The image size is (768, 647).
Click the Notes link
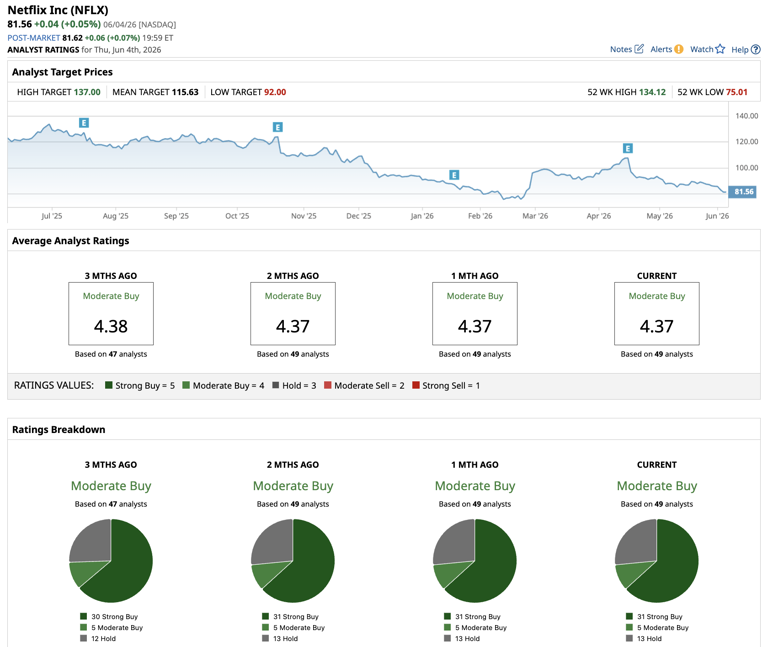point(621,49)
